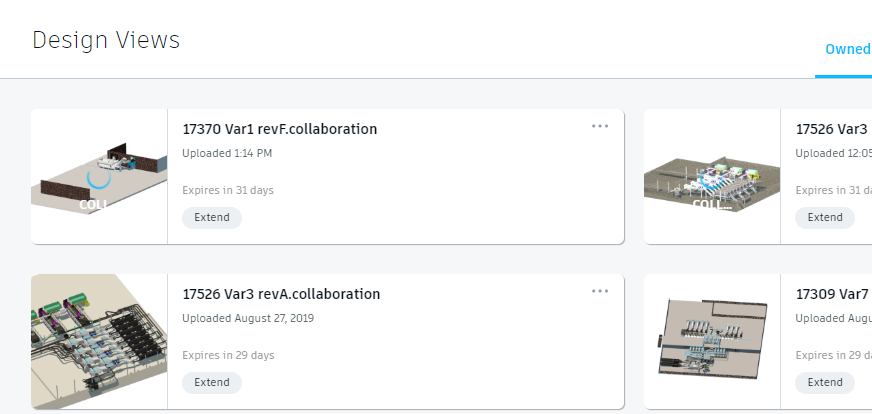Extend the 17526 Var3 revA.collaboration view
Viewport: 872px width, 414px height.
[212, 382]
